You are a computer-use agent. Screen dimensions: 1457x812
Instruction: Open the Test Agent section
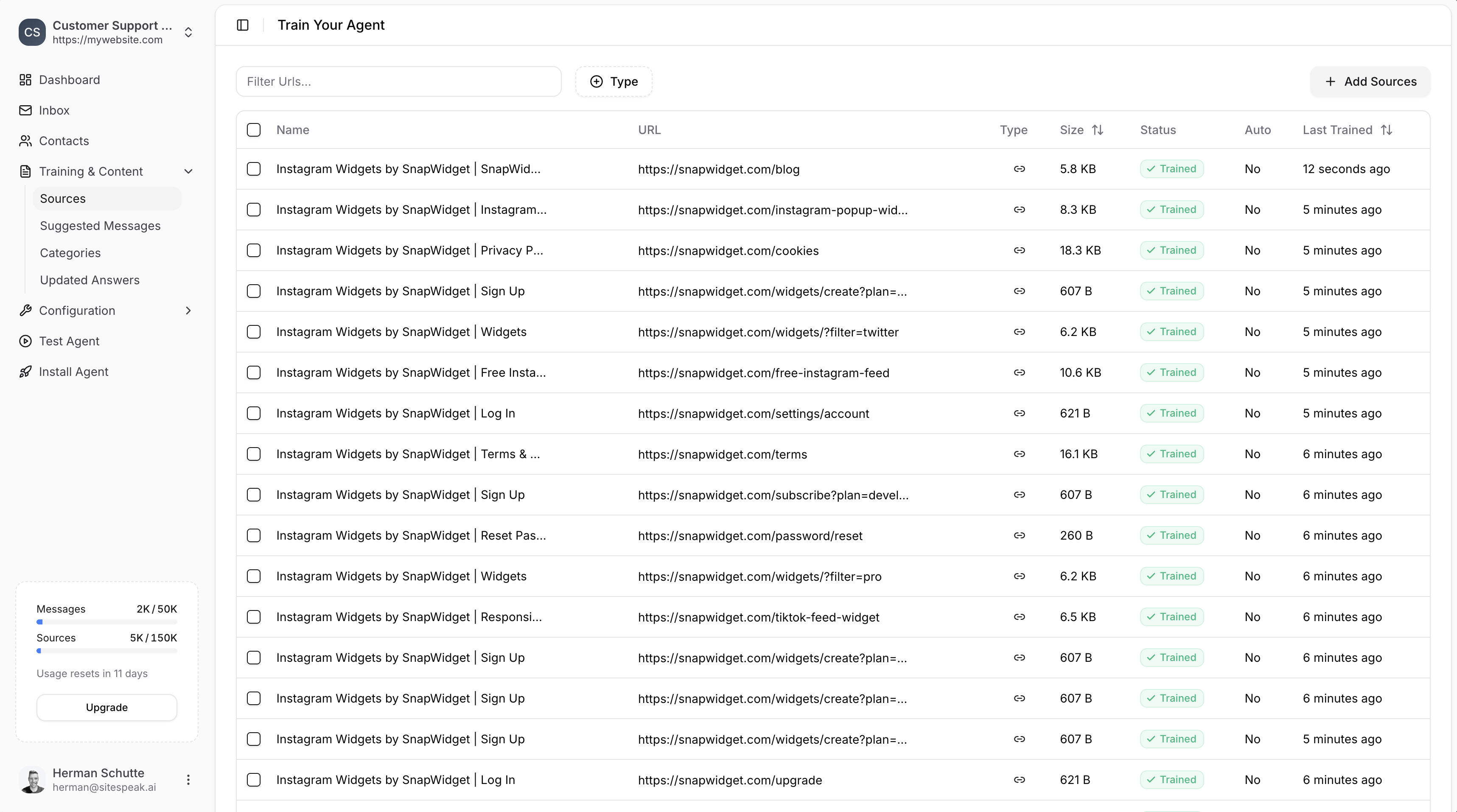[x=68, y=341]
